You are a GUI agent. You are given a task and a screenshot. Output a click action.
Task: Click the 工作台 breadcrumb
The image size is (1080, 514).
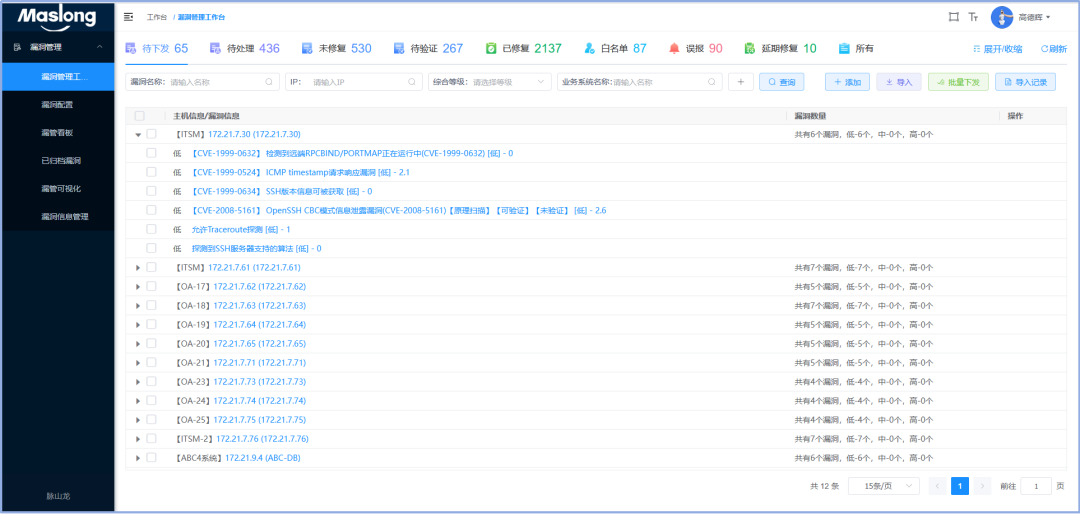(156, 17)
